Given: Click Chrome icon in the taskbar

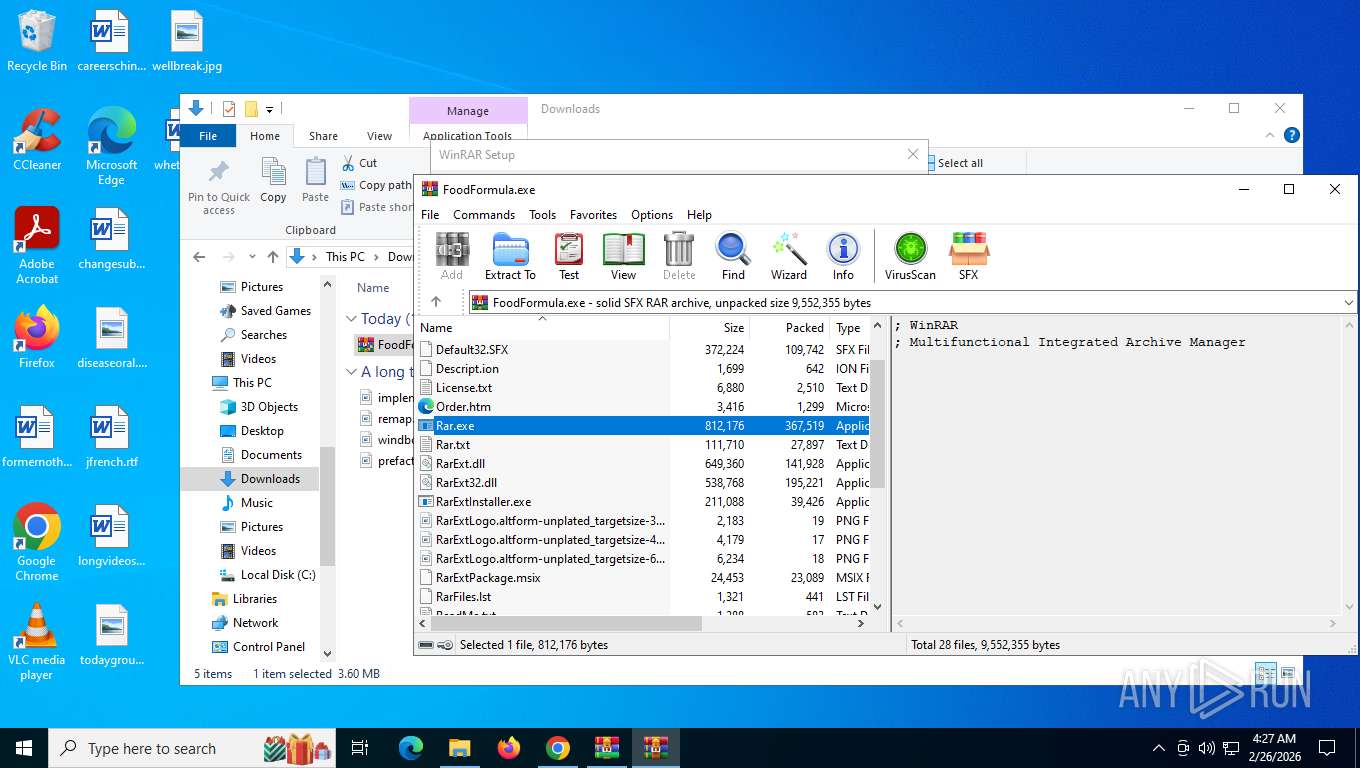Looking at the screenshot, I should pyautogui.click(x=557, y=748).
